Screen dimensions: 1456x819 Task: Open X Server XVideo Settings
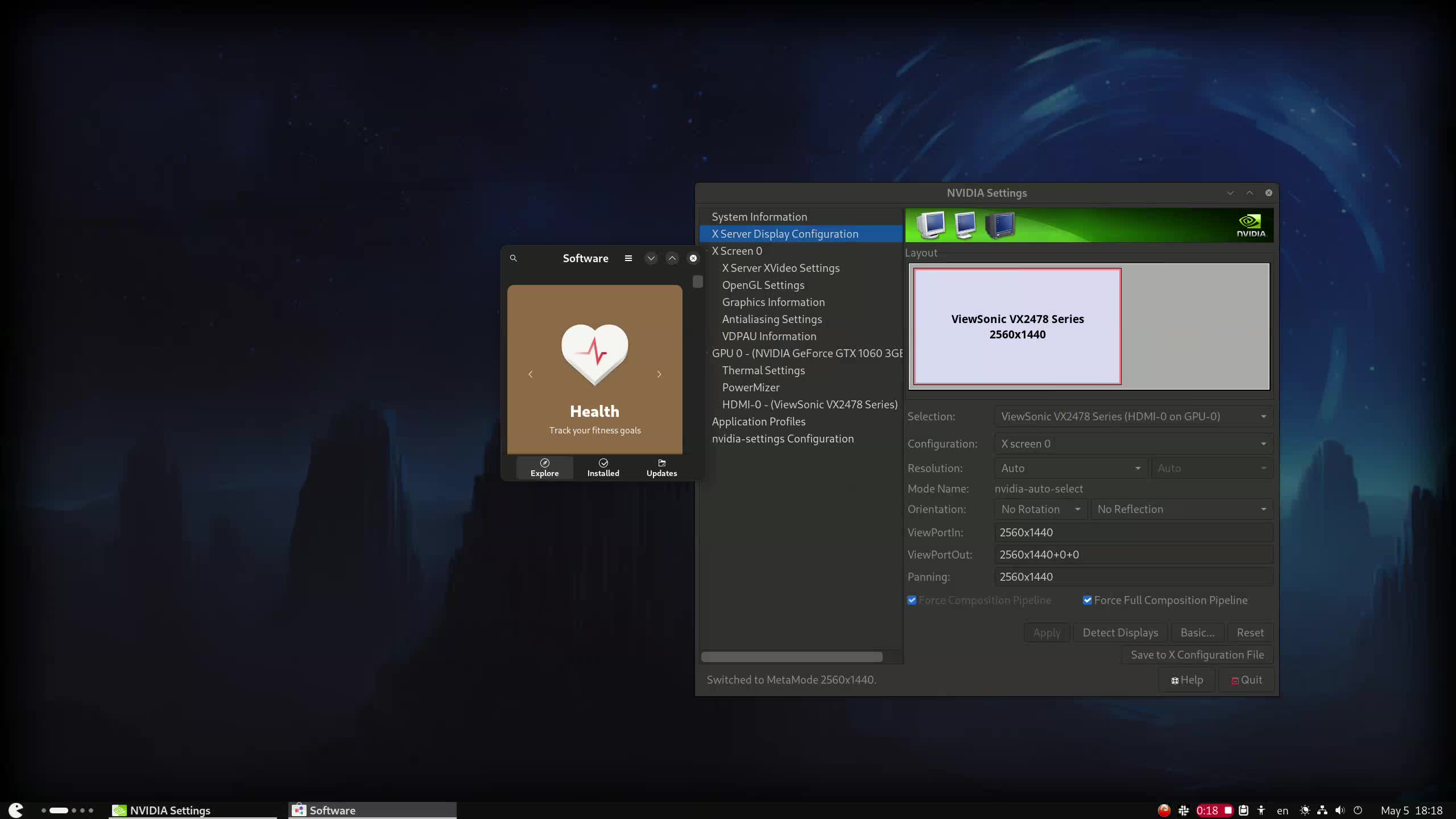click(780, 268)
